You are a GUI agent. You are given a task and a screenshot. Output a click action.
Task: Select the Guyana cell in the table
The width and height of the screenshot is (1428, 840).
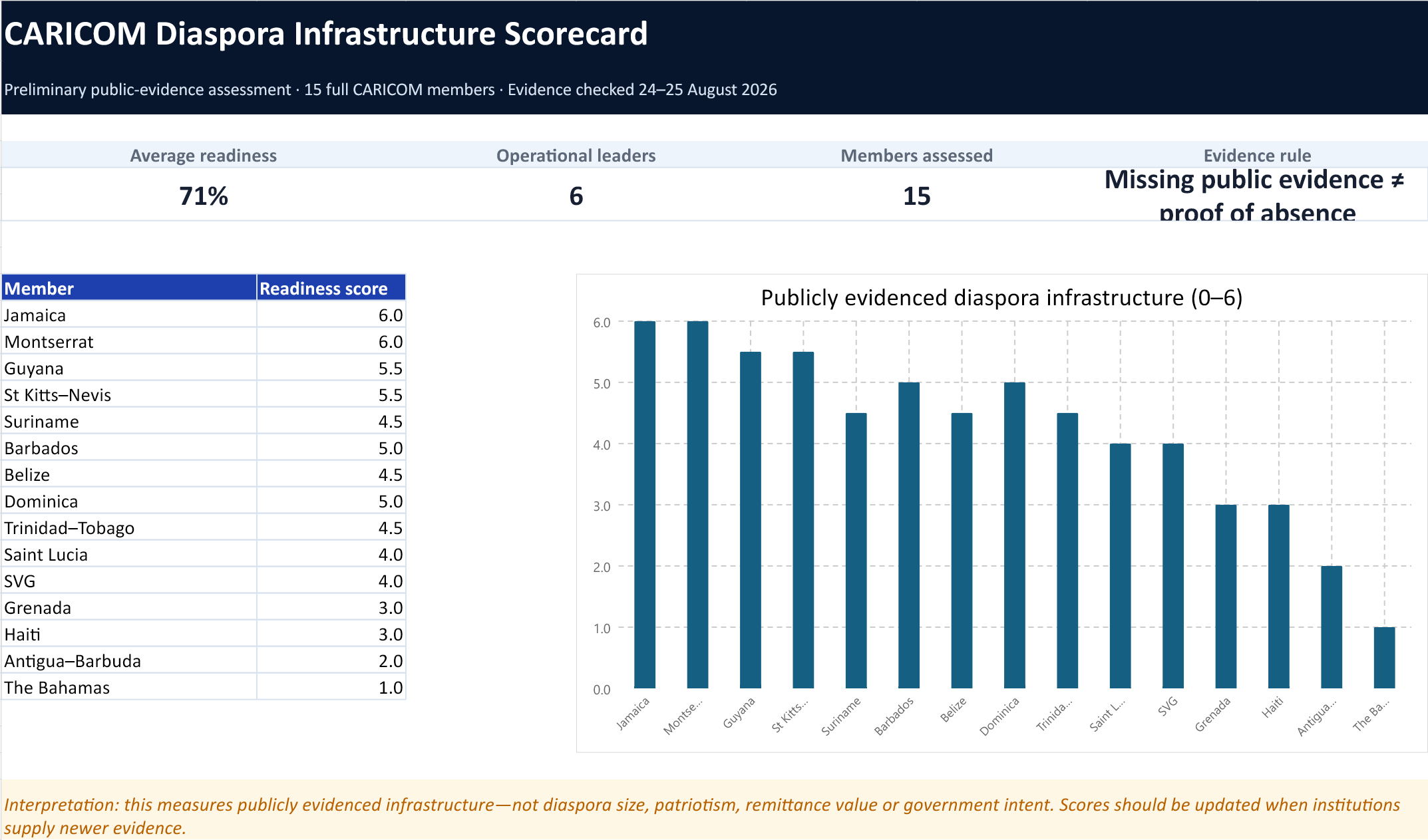[129, 368]
